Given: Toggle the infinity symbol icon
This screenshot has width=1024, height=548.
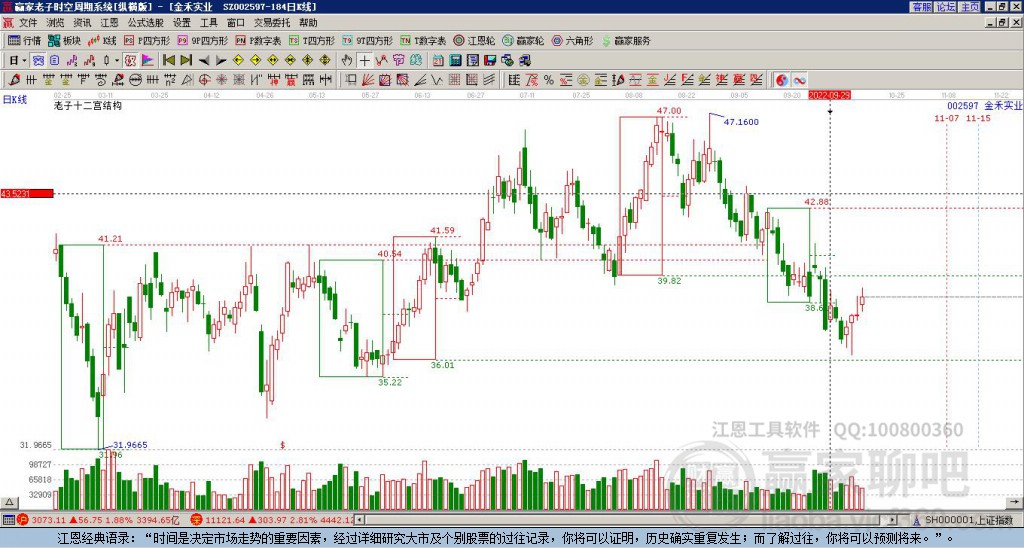Looking at the screenshot, I should 799,80.
